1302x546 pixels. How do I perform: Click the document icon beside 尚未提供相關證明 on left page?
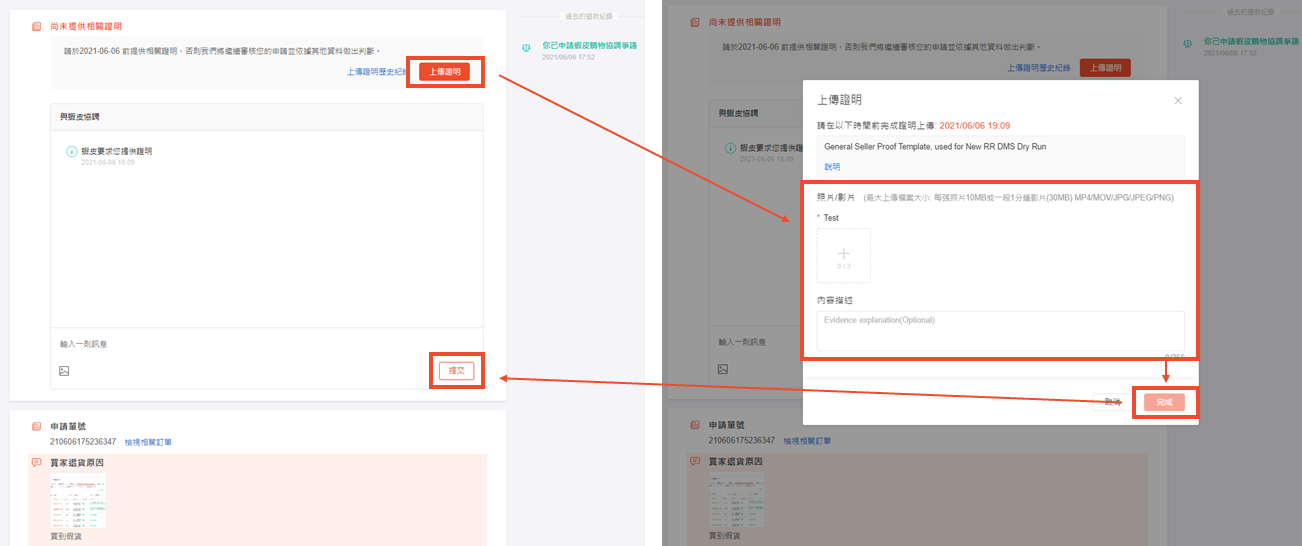(x=36, y=26)
